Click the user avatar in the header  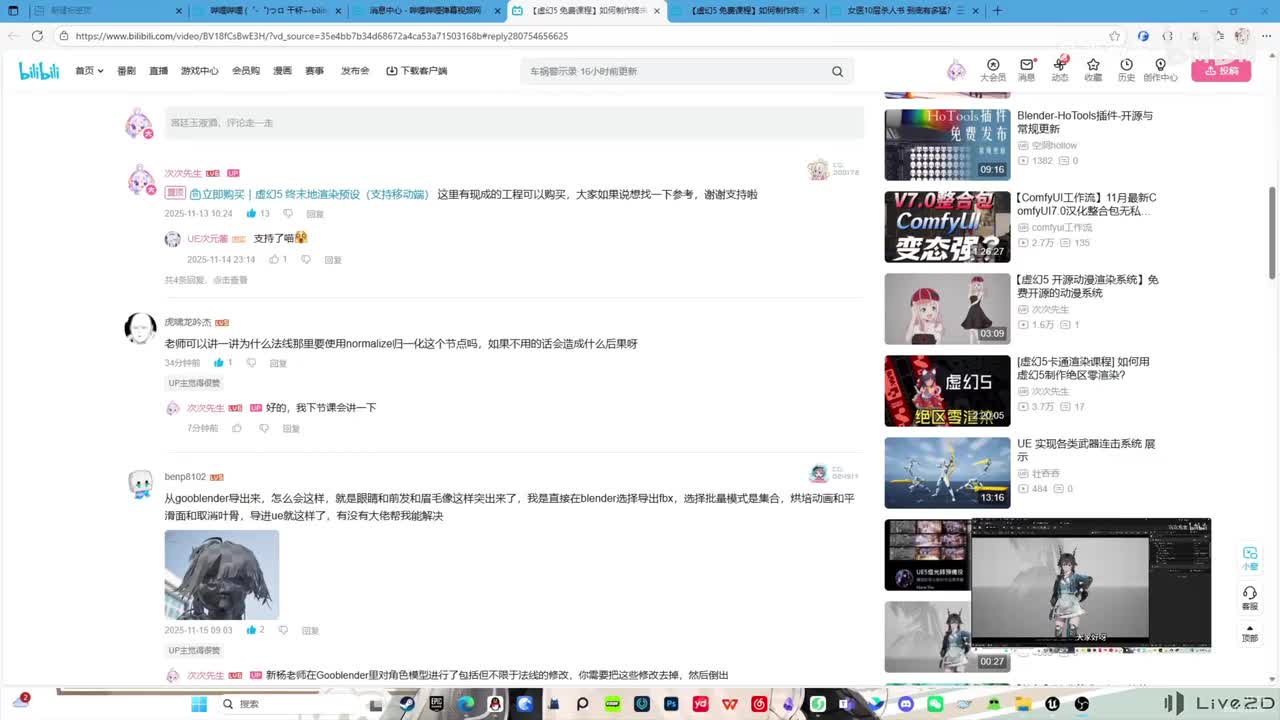click(x=956, y=70)
